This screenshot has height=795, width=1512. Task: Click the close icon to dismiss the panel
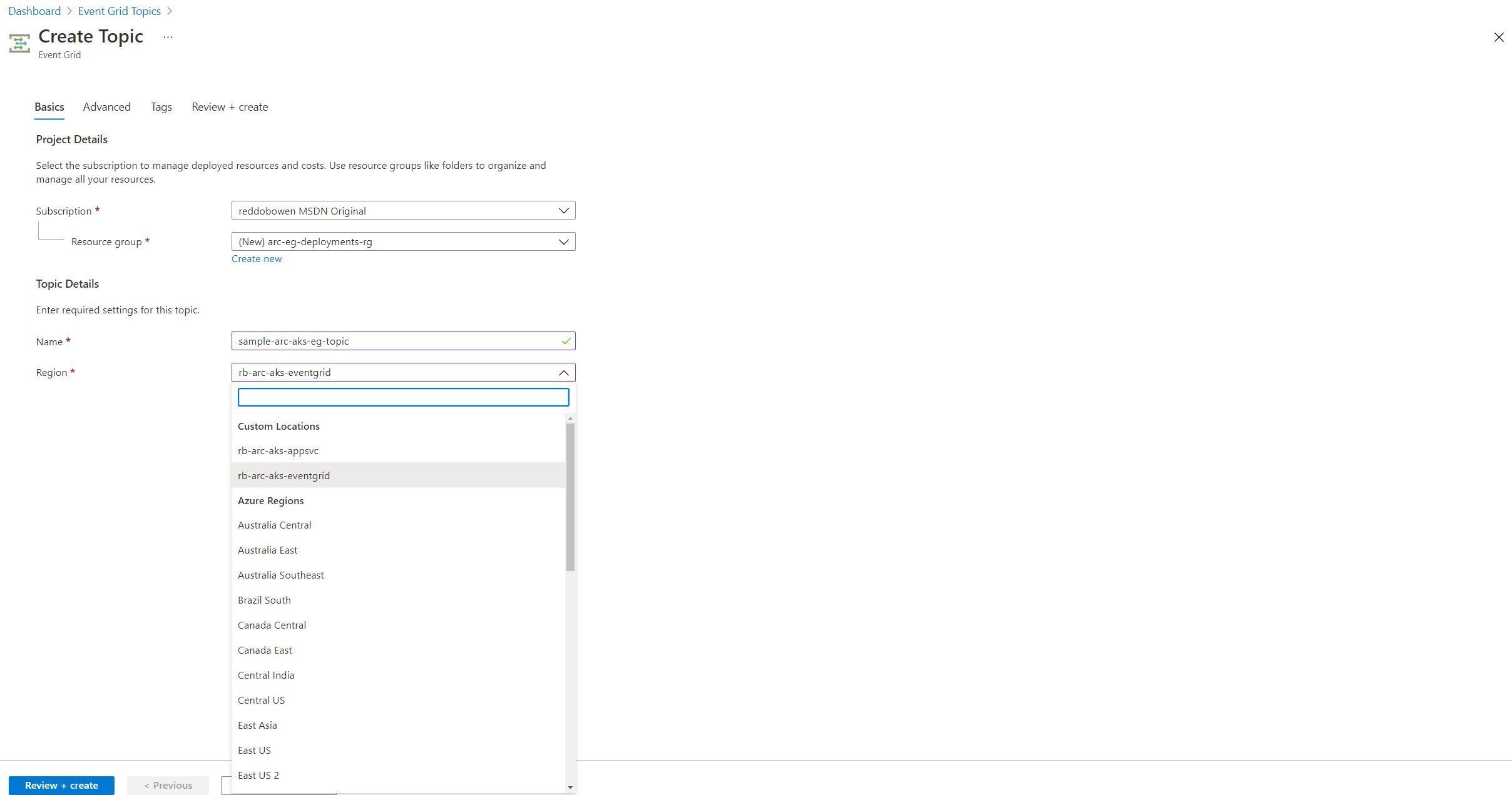coord(1499,36)
